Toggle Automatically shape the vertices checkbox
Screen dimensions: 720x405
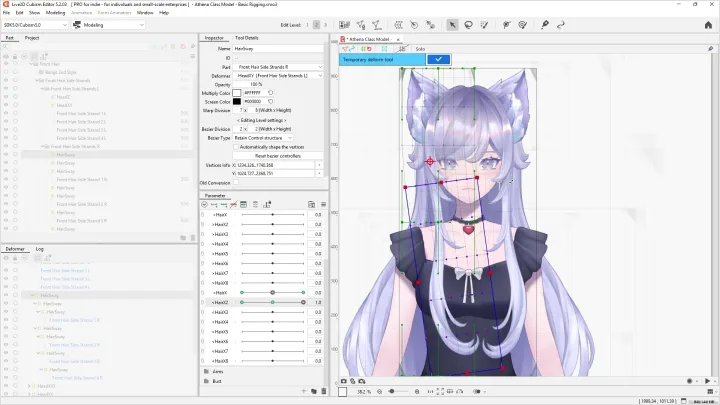(x=236, y=147)
